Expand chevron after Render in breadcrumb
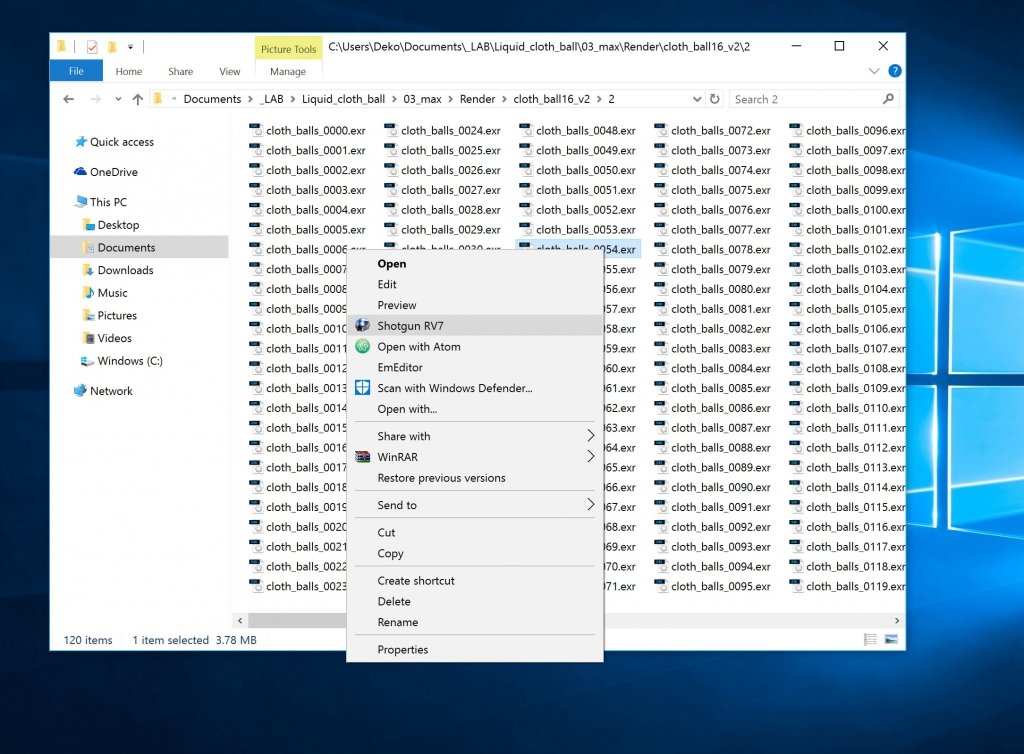 (504, 99)
